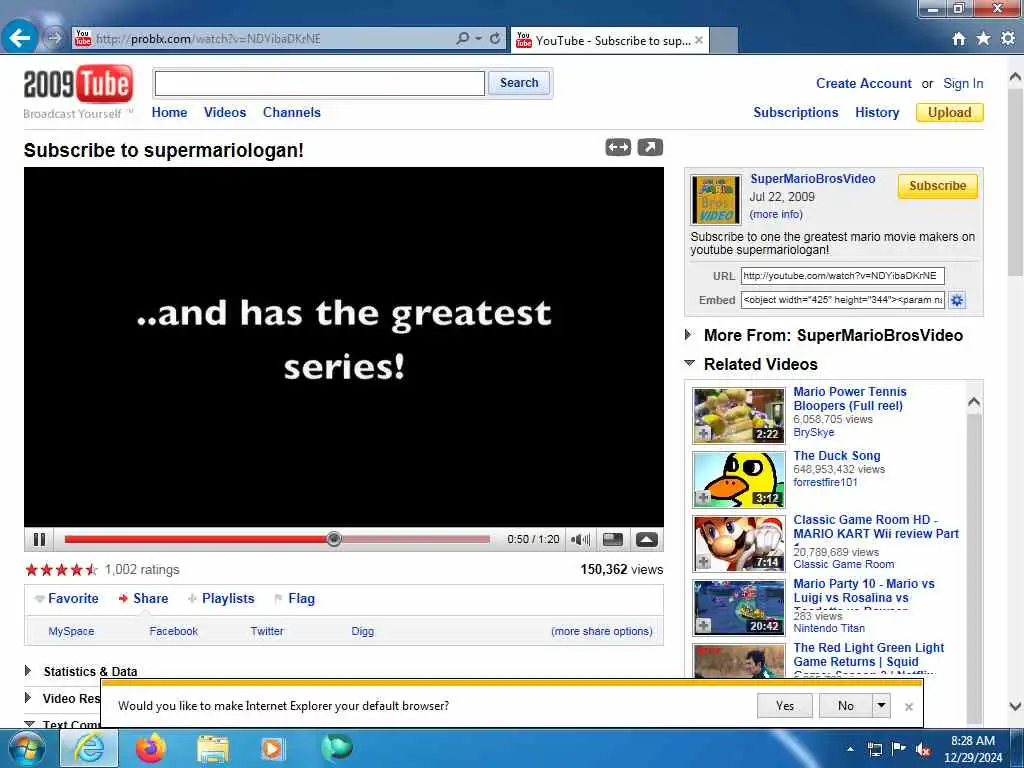Viewport: 1024px width, 768px height.
Task: Close the default browser notification bar
Action: point(908,707)
